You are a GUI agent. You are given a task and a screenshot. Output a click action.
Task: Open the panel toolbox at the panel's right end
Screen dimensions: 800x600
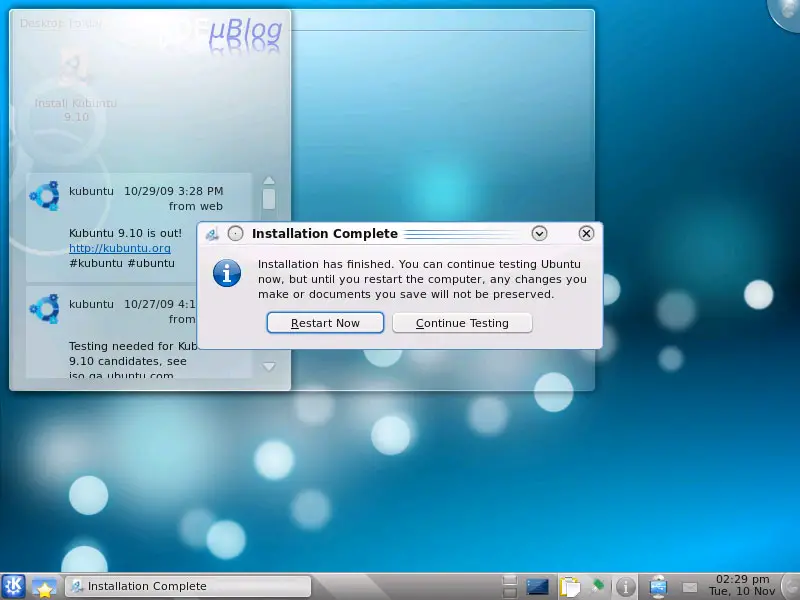pyautogui.click(x=791, y=587)
